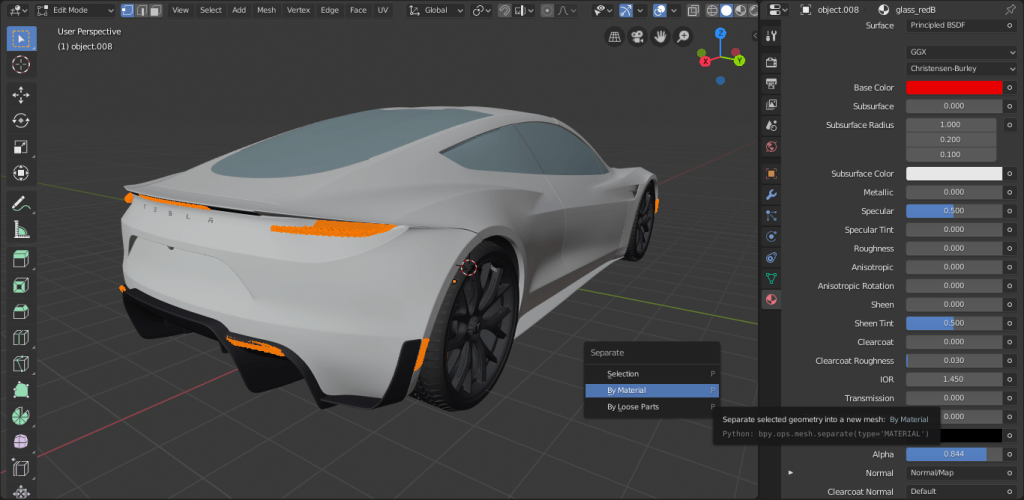Toggle proportional editing

pyautogui.click(x=545, y=10)
